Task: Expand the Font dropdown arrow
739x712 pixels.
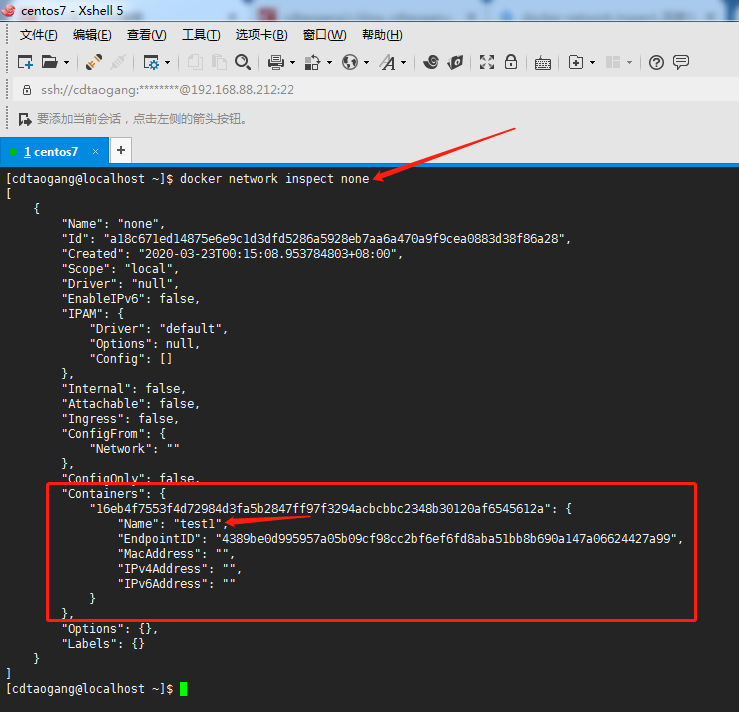Action: pyautogui.click(x=404, y=62)
